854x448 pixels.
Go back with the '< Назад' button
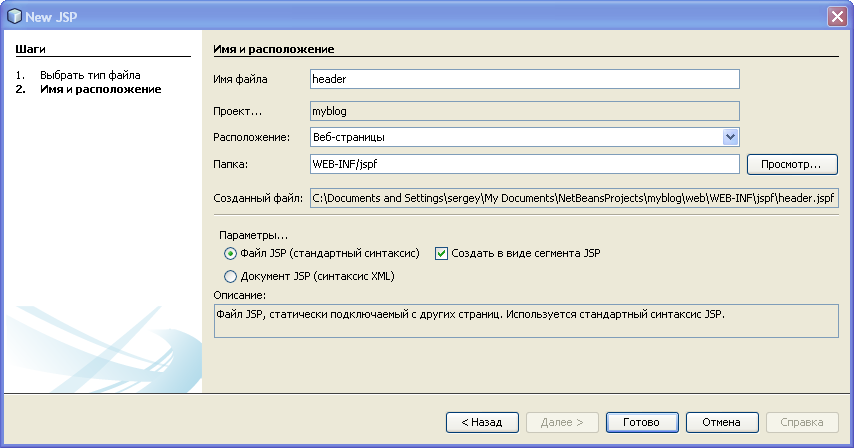coord(482,422)
